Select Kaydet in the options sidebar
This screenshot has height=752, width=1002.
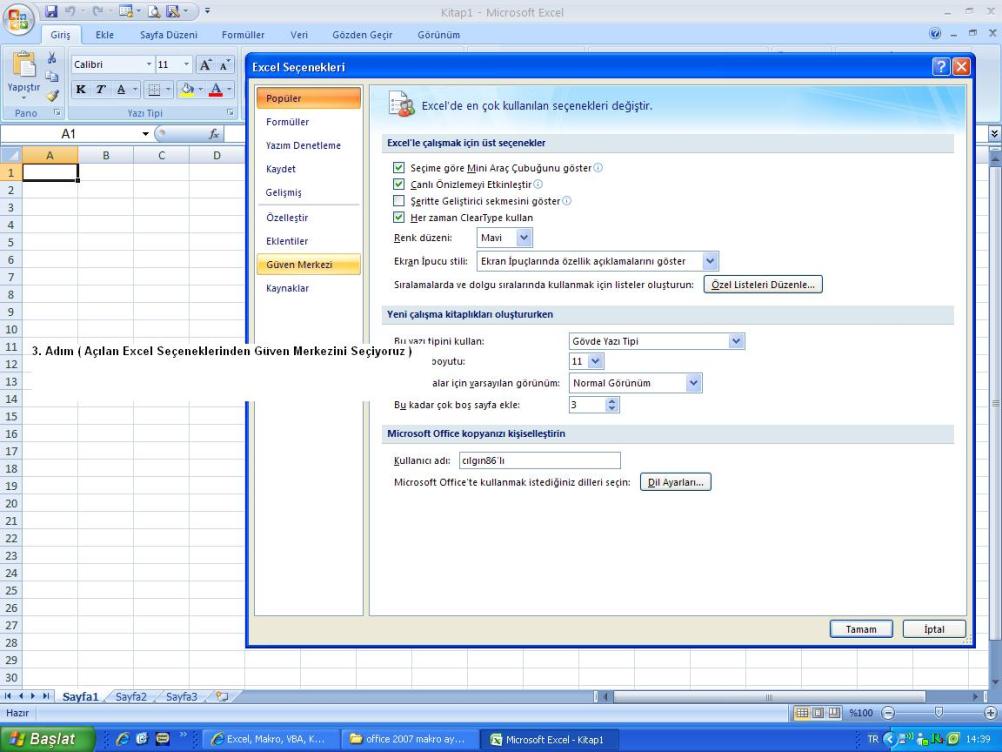[309, 169]
